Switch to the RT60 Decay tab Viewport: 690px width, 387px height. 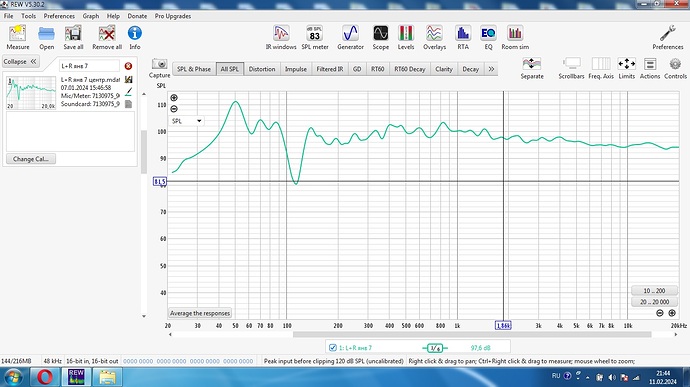pos(410,69)
